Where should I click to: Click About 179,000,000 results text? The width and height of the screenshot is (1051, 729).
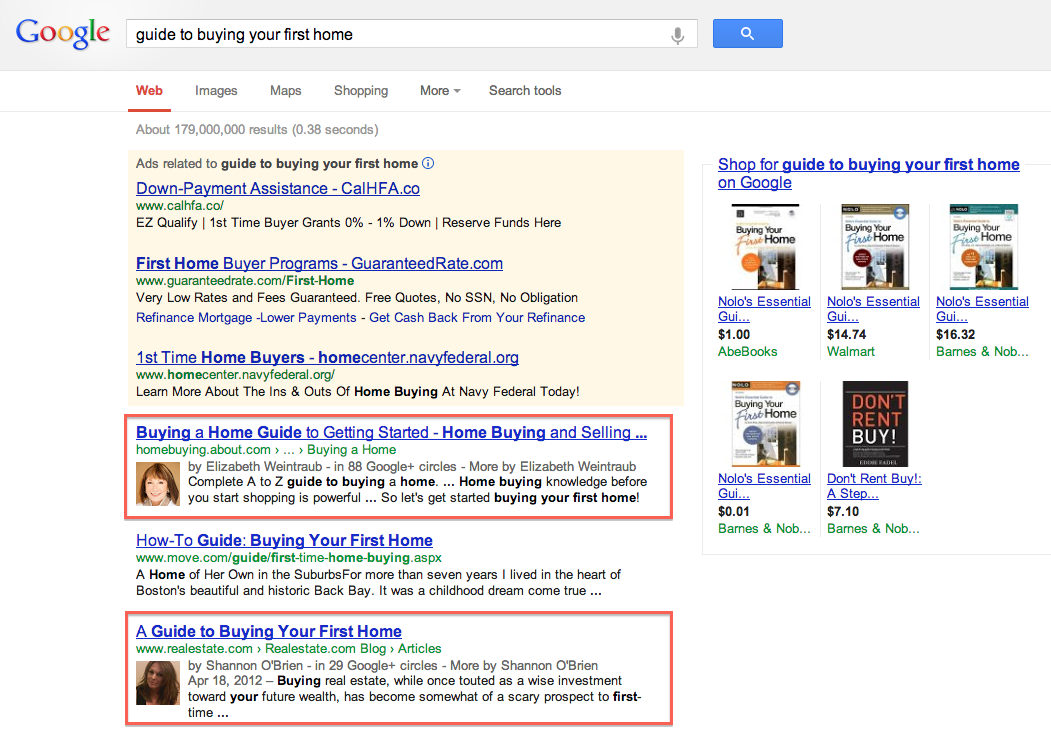(257, 129)
